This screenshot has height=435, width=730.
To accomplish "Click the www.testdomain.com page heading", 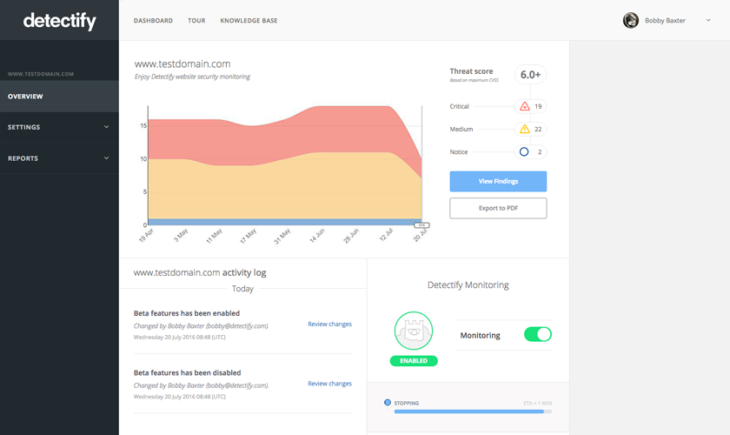I will [x=182, y=64].
